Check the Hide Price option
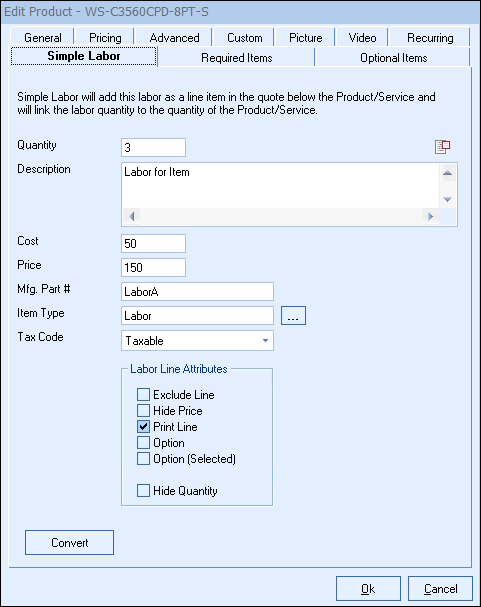 coord(143,410)
